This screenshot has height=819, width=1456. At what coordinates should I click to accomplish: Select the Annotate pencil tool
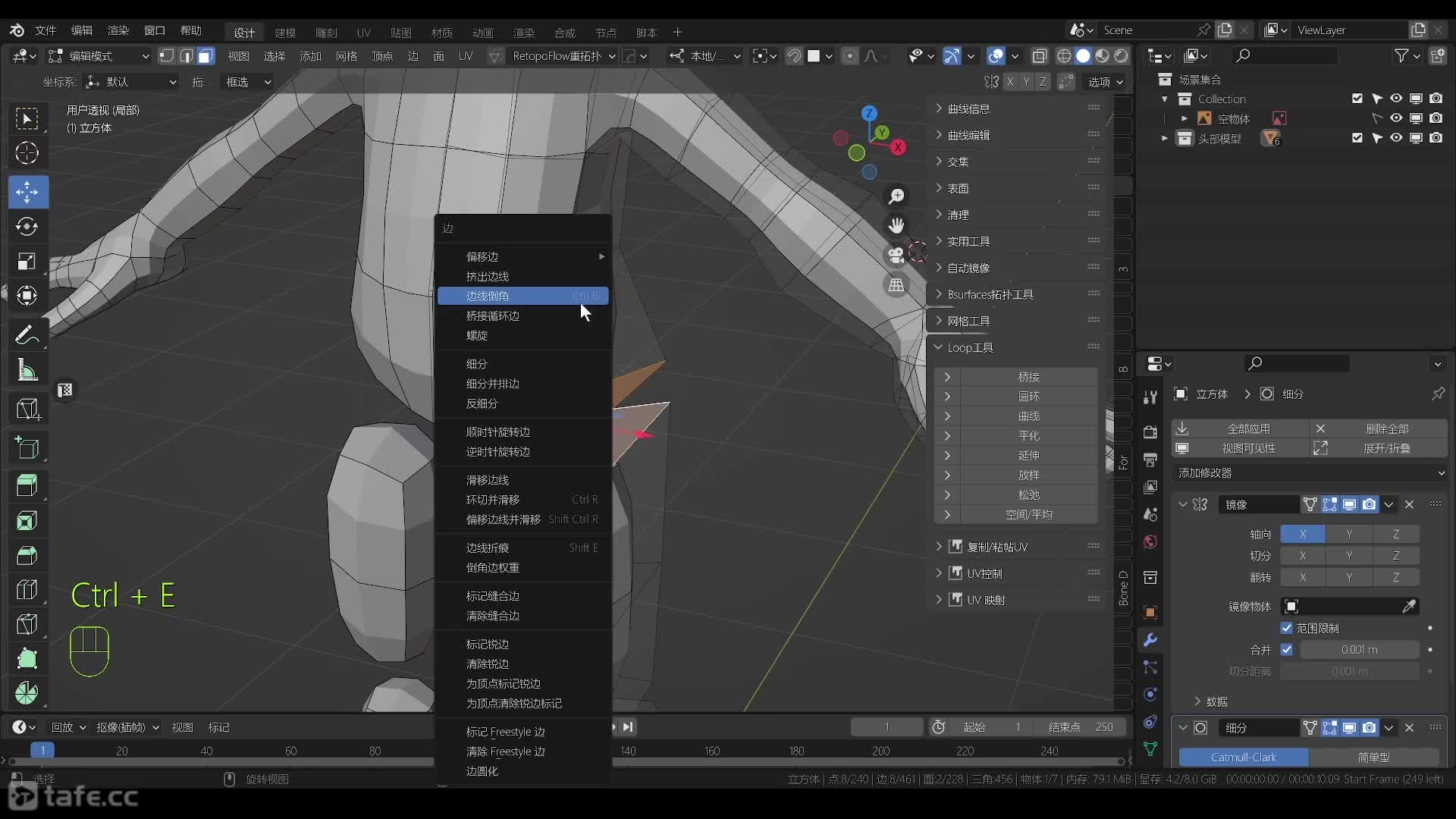point(27,334)
